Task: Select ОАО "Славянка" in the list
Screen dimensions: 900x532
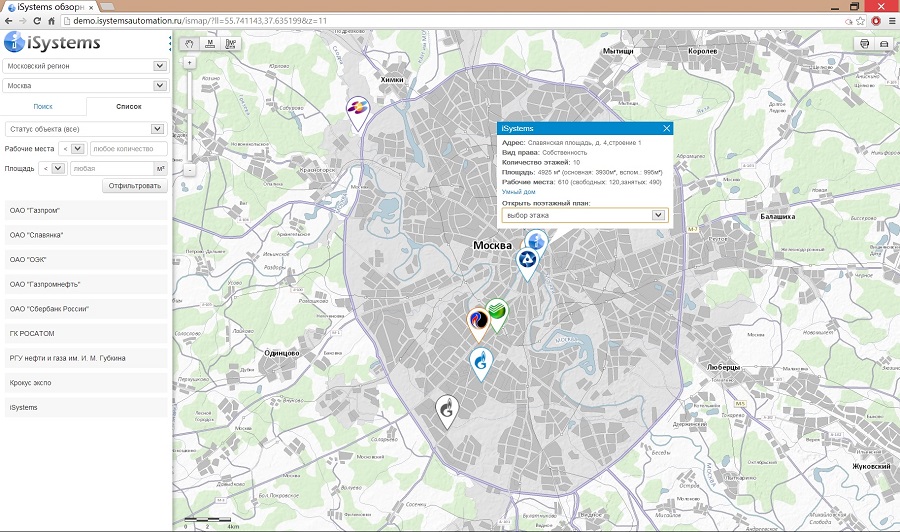Action: click(86, 235)
